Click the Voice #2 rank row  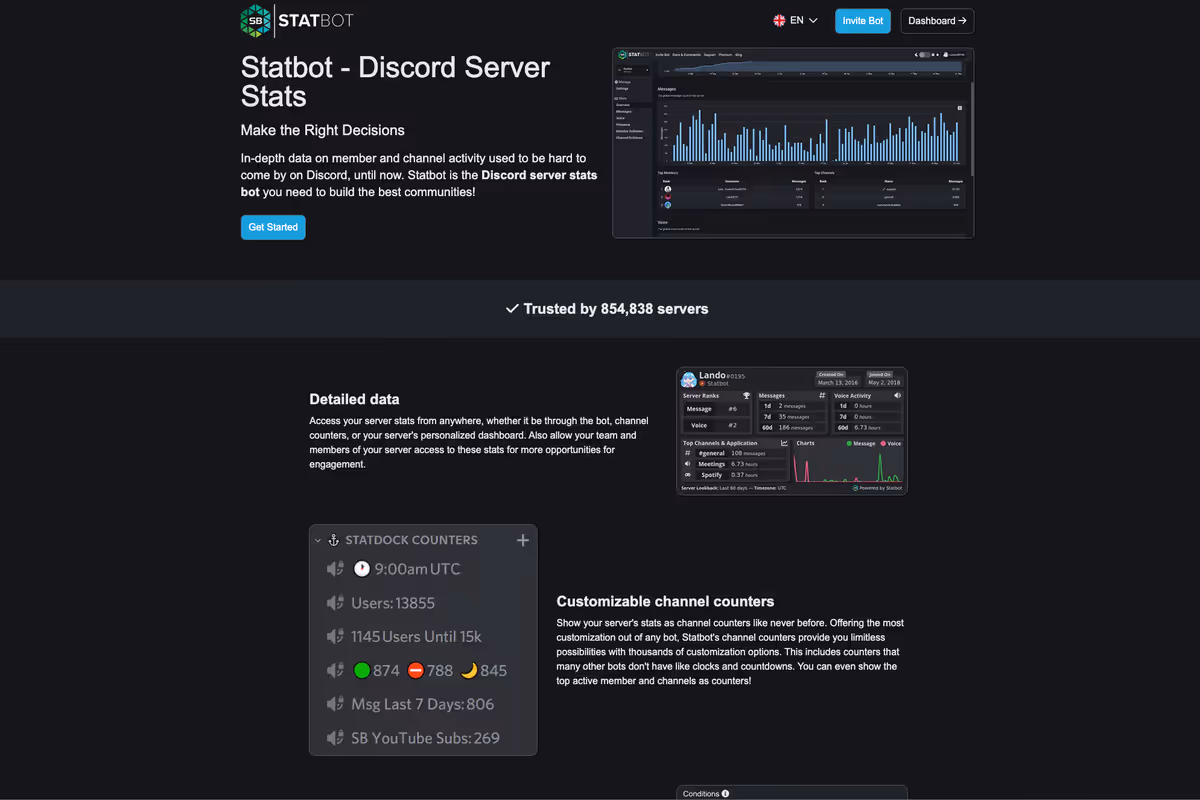pos(716,425)
